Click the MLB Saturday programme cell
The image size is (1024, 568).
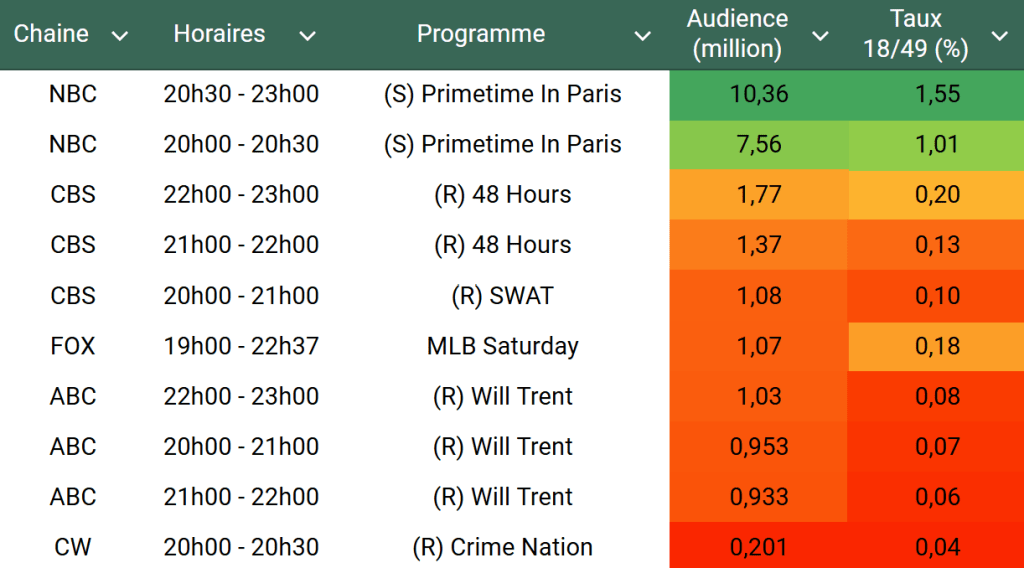tap(503, 347)
